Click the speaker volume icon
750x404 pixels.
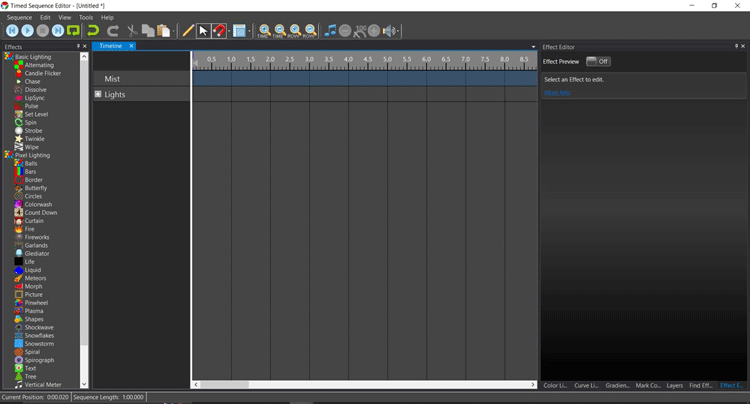tap(389, 31)
